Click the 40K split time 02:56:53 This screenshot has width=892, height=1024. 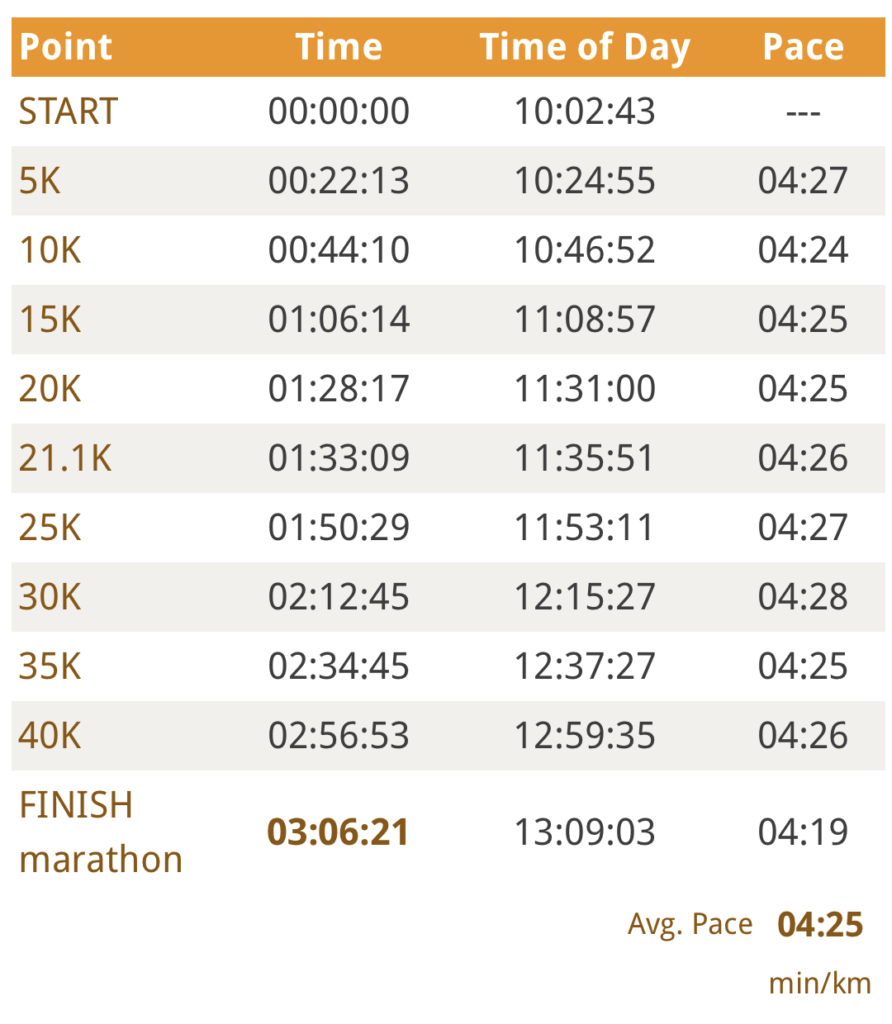(x=338, y=736)
